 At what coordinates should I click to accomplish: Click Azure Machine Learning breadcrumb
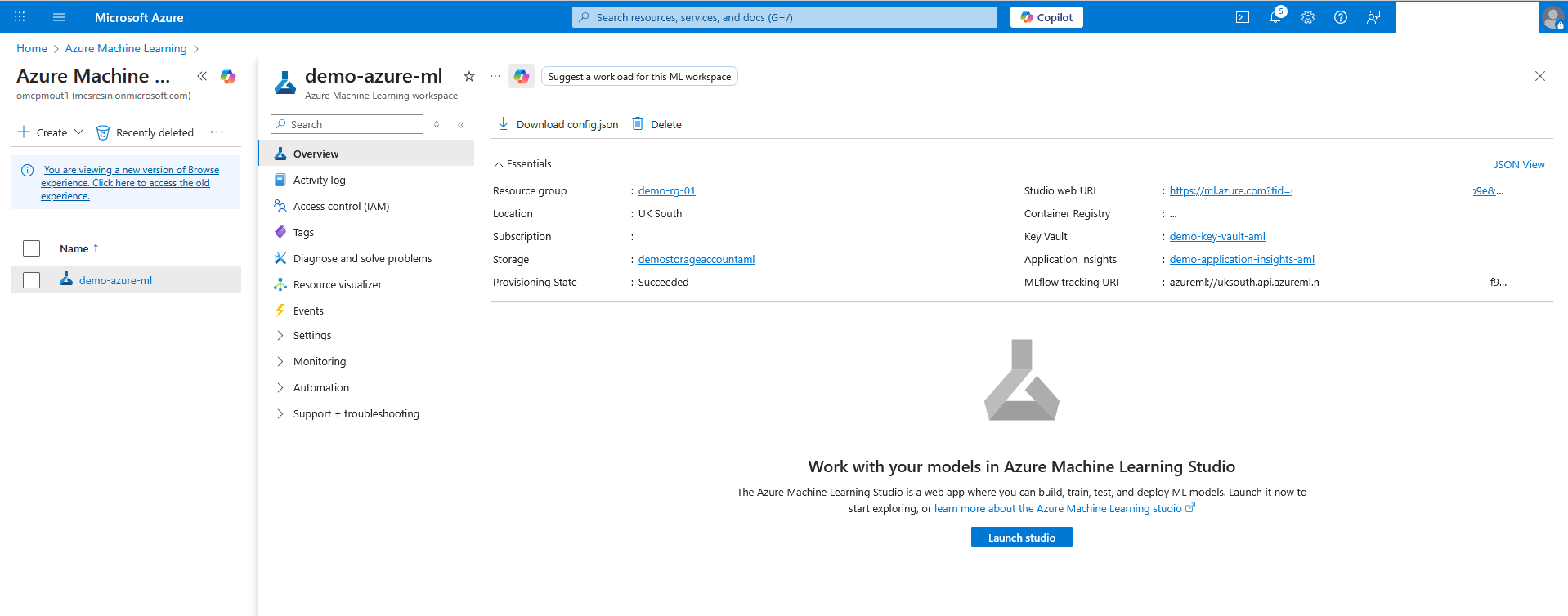(x=126, y=48)
